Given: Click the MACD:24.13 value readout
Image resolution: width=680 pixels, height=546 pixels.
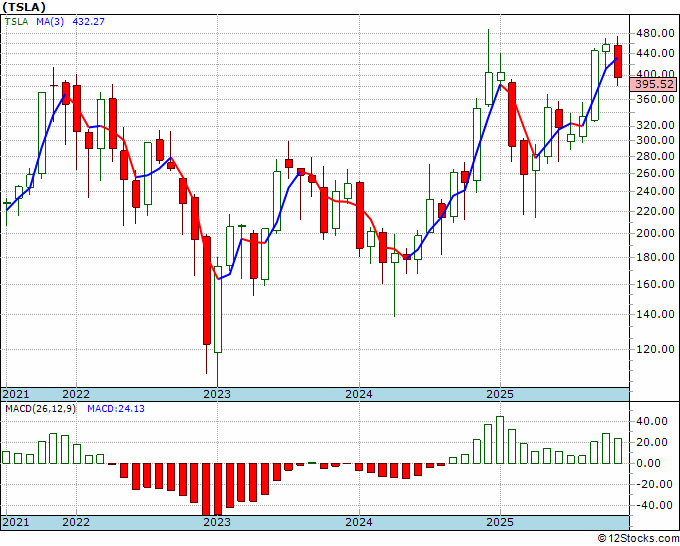Looking at the screenshot, I should 116,409.
